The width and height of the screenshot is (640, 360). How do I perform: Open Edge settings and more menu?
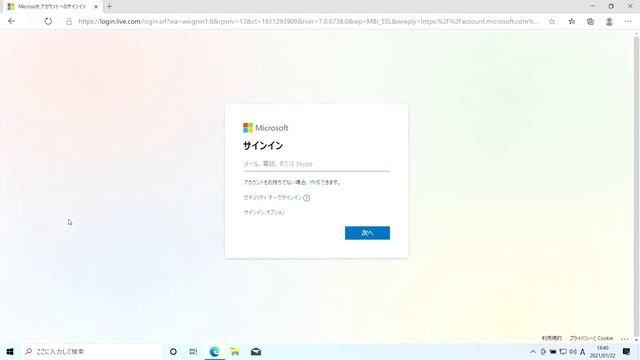click(x=628, y=21)
